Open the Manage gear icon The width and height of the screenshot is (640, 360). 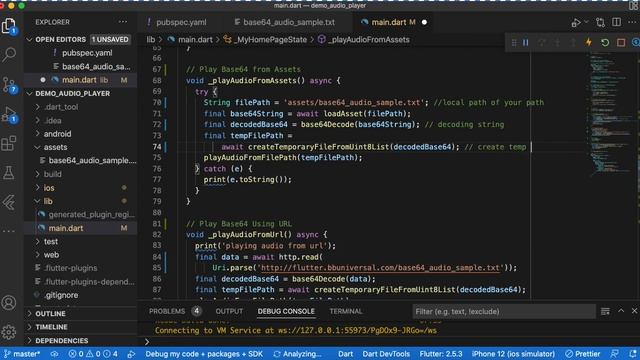pyautogui.click(x=9, y=332)
